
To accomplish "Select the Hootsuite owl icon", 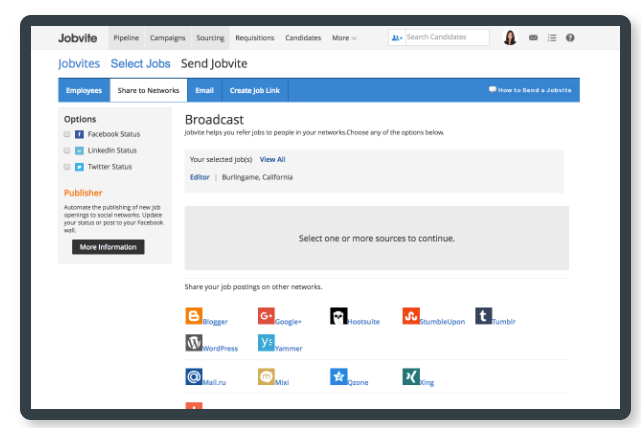I will (338, 316).
